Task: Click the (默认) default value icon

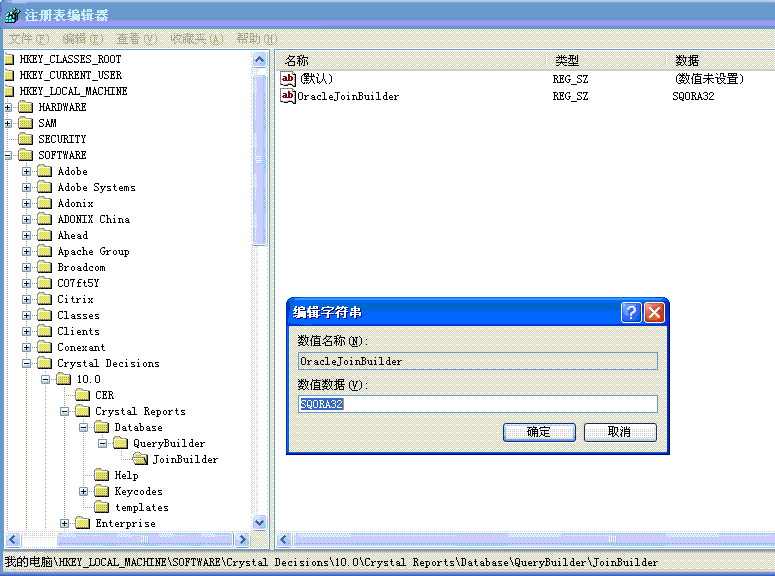Action: click(x=288, y=79)
